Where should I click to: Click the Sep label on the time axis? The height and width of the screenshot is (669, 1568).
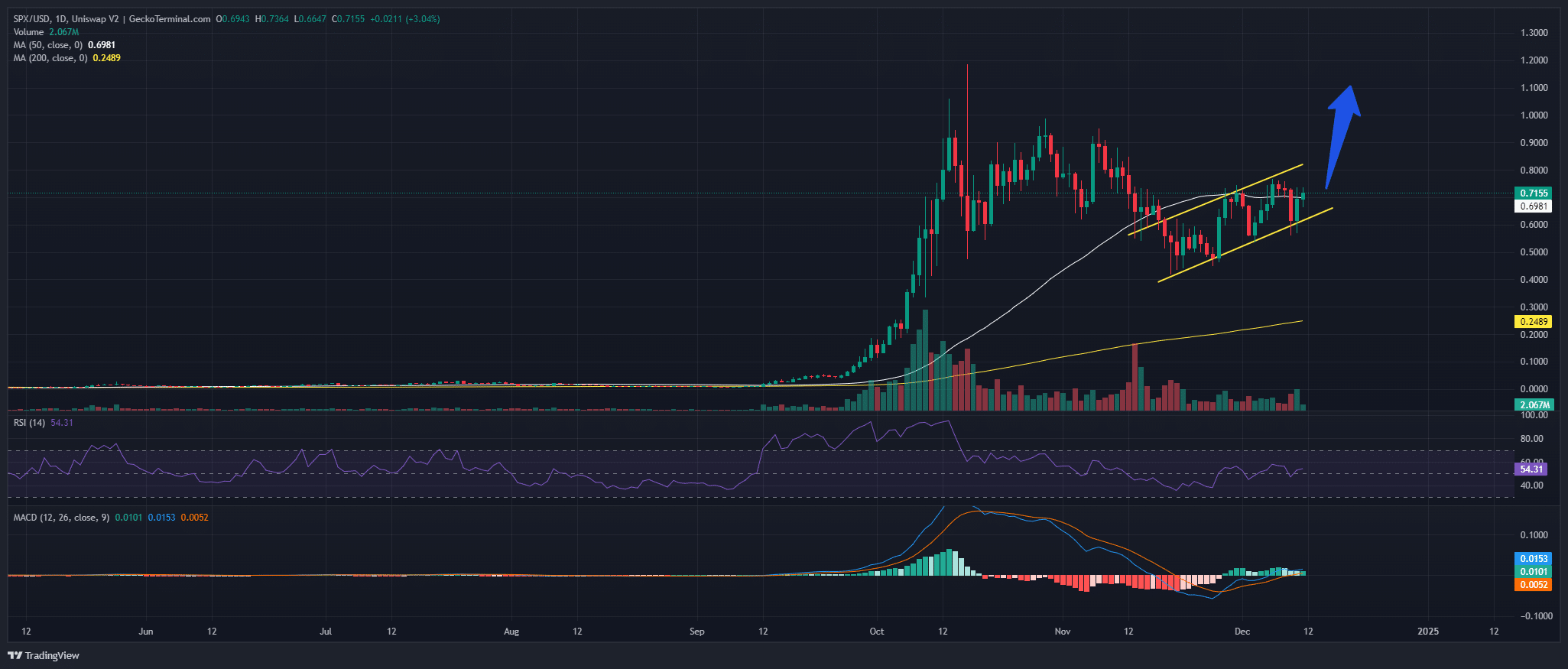coord(696,632)
